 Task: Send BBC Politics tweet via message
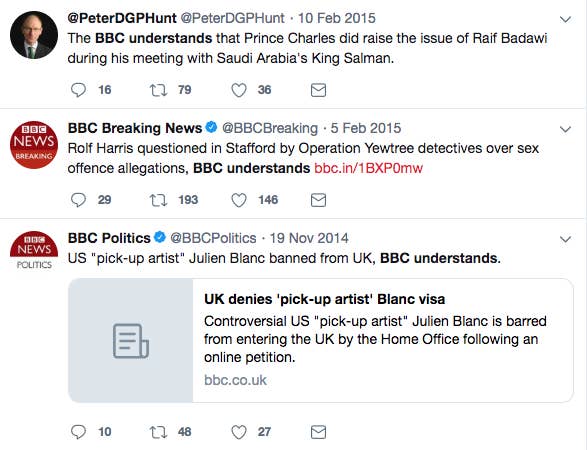click(318, 432)
